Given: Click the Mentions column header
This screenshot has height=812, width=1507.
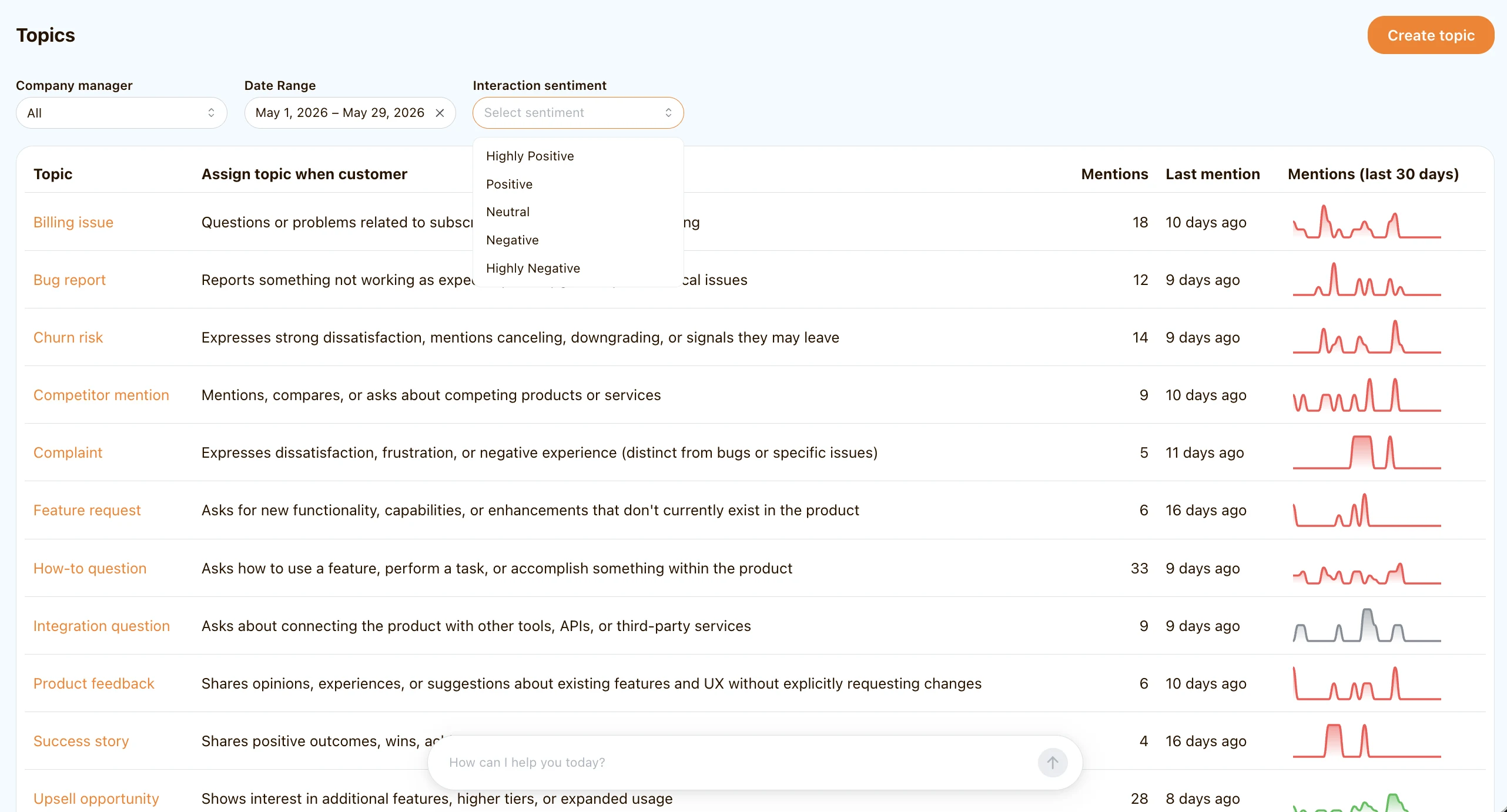Looking at the screenshot, I should click(1114, 174).
